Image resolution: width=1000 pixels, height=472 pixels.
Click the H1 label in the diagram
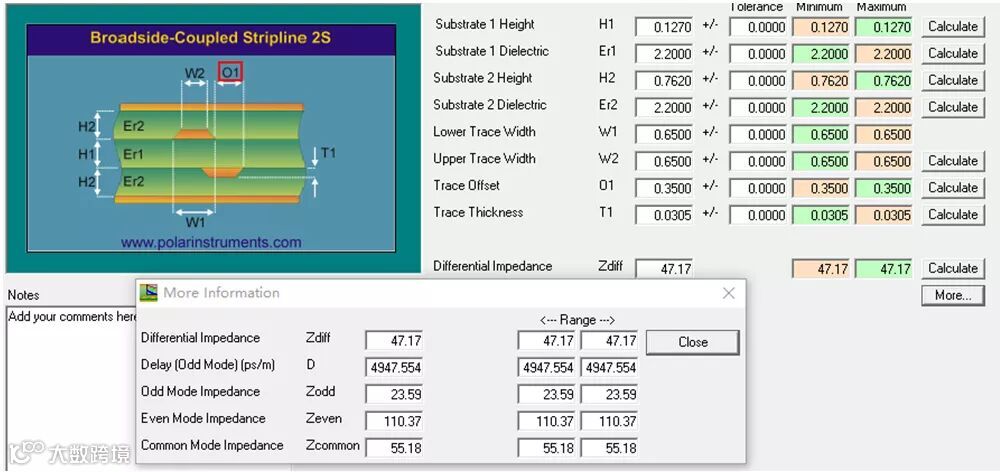[x=86, y=154]
